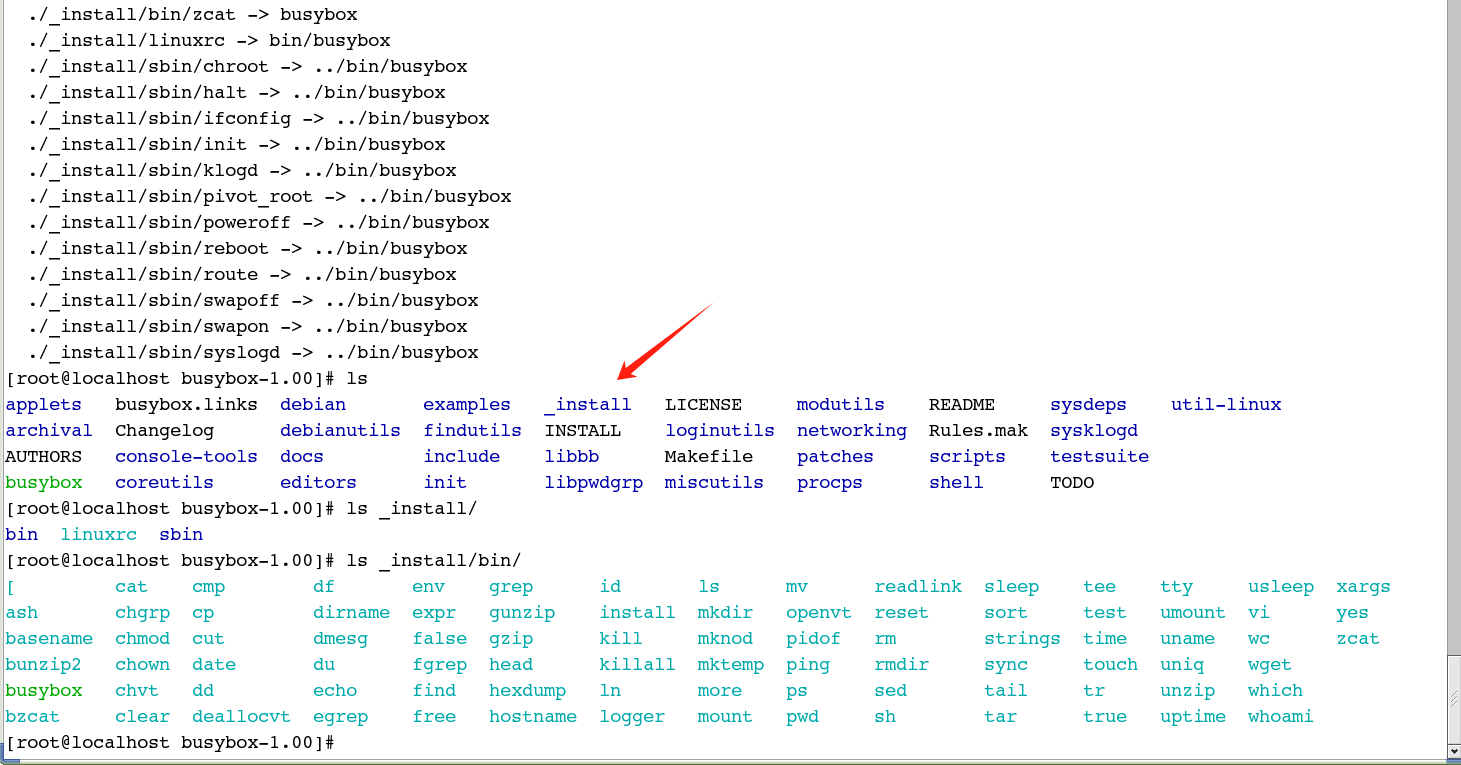This screenshot has height=765, width=1461.
Task: Click the 'libpwdgrp' directory entry
Action: pos(593,483)
